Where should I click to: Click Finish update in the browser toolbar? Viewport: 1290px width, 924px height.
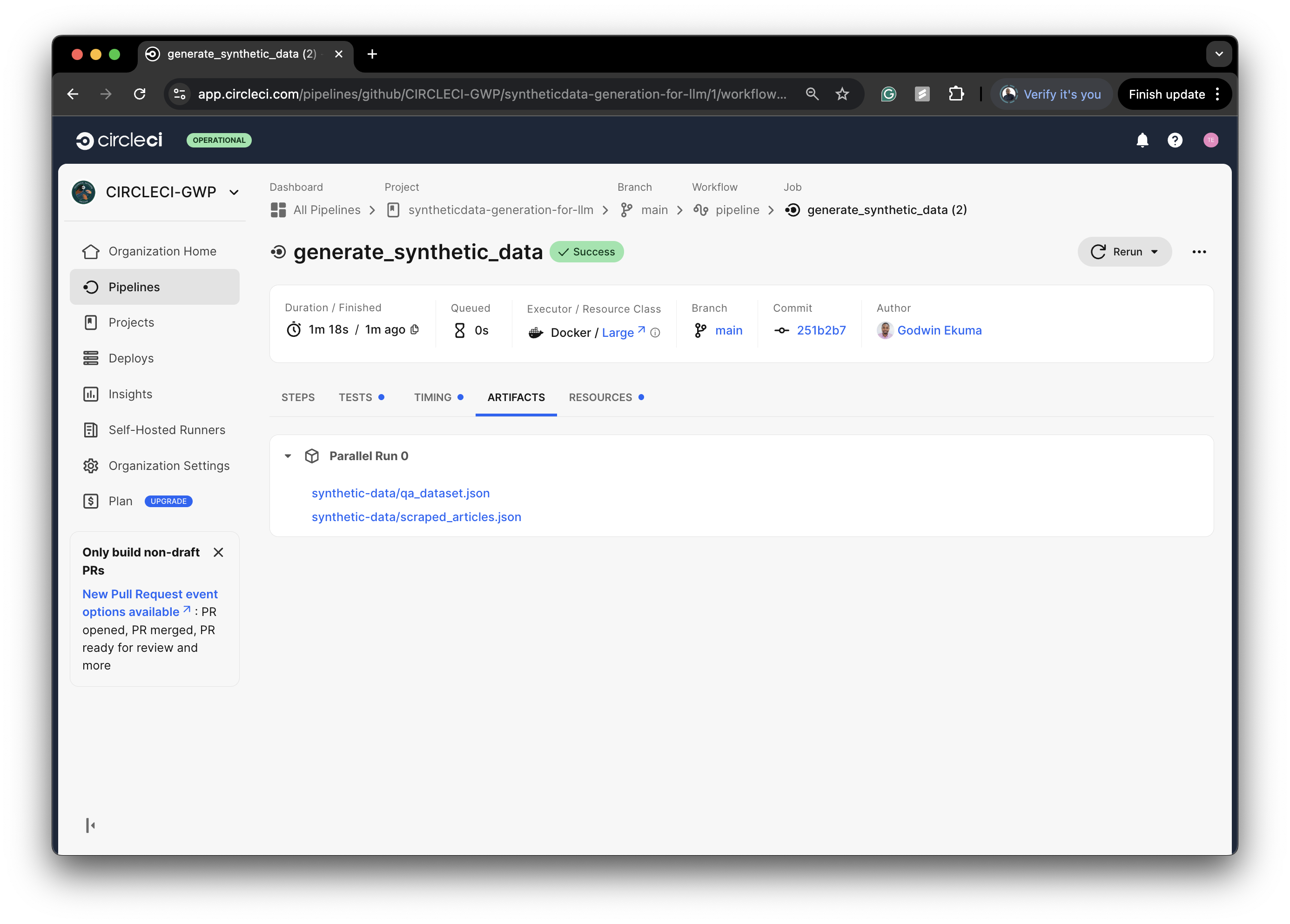(x=1167, y=94)
